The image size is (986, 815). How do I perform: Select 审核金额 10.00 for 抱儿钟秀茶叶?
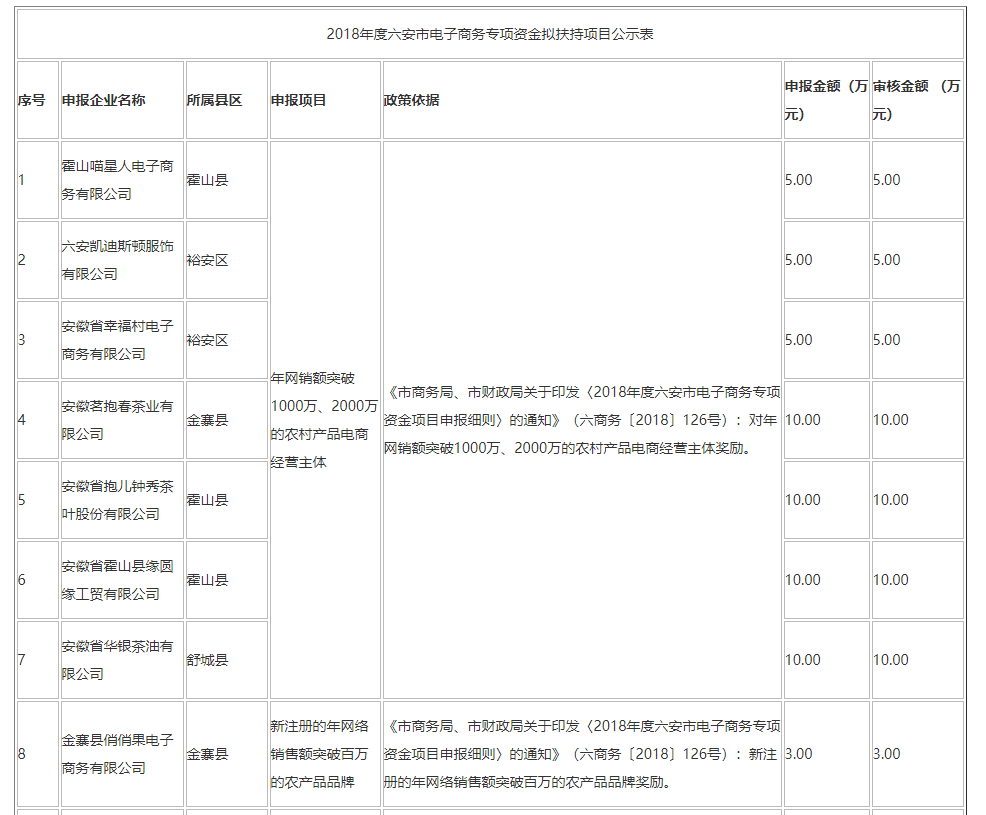pos(891,500)
